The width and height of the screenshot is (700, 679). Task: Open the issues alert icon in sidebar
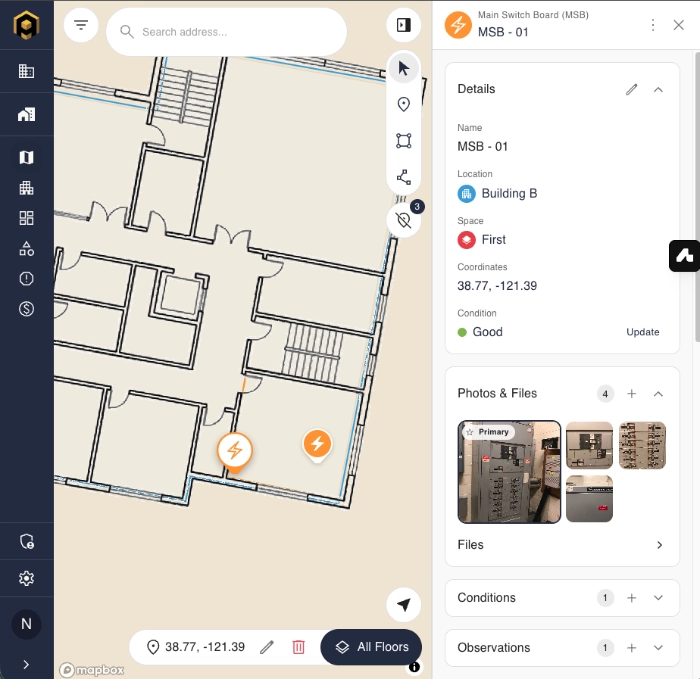click(26, 279)
